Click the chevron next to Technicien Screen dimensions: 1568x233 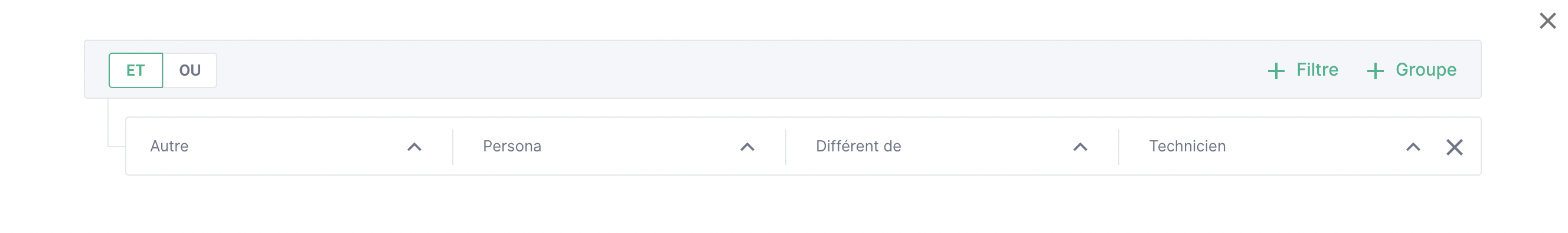point(1413,147)
